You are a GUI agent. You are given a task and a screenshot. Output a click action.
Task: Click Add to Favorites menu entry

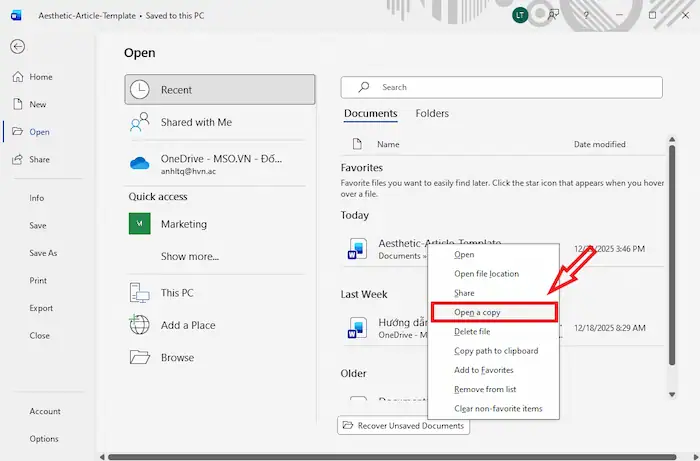pyautogui.click(x=483, y=370)
